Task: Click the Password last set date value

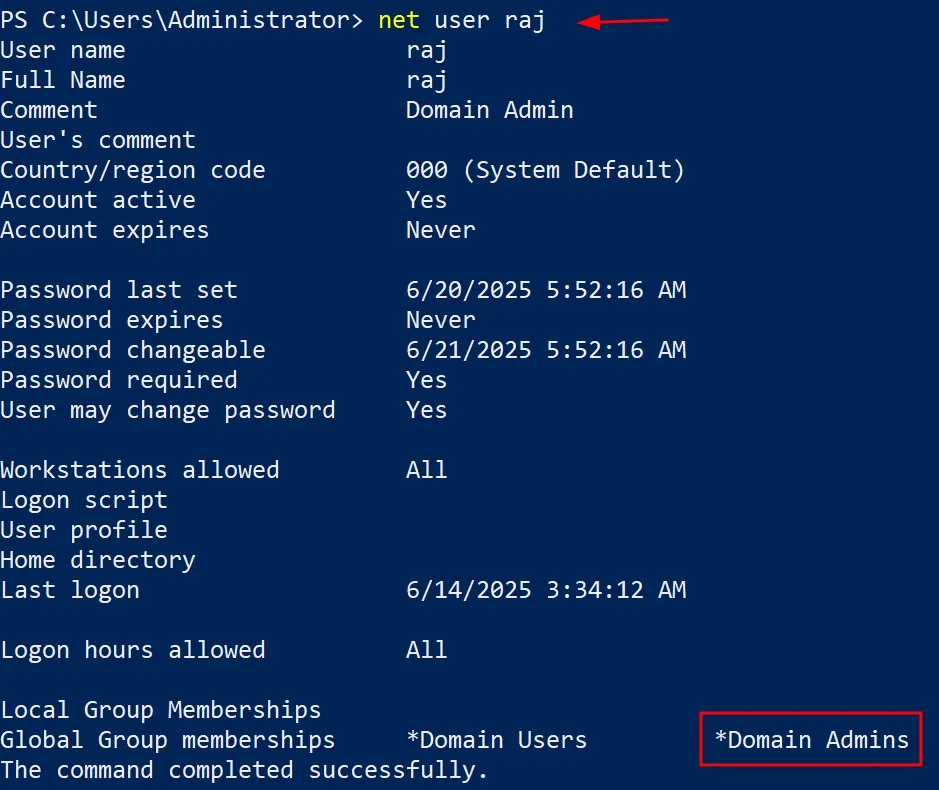Action: click(545, 290)
